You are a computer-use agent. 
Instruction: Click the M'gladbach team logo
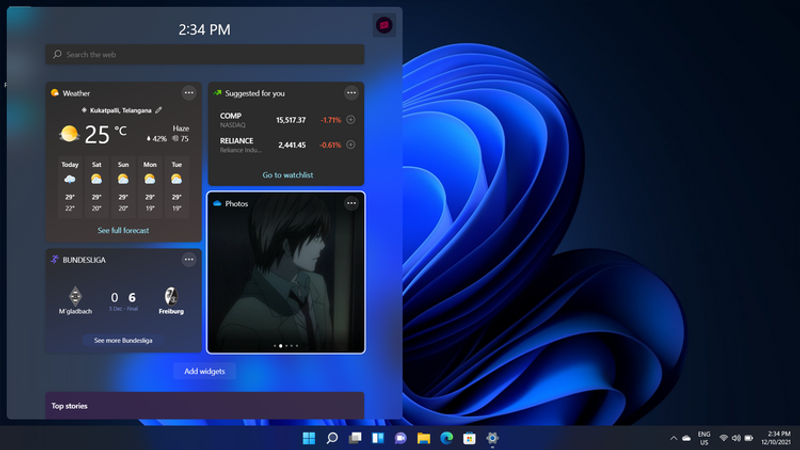75,296
